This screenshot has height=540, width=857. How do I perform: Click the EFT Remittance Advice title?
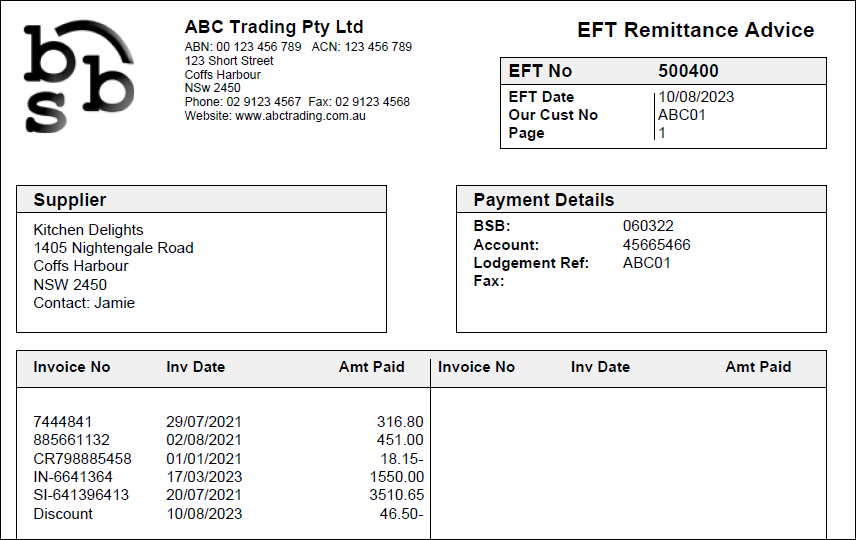[695, 30]
